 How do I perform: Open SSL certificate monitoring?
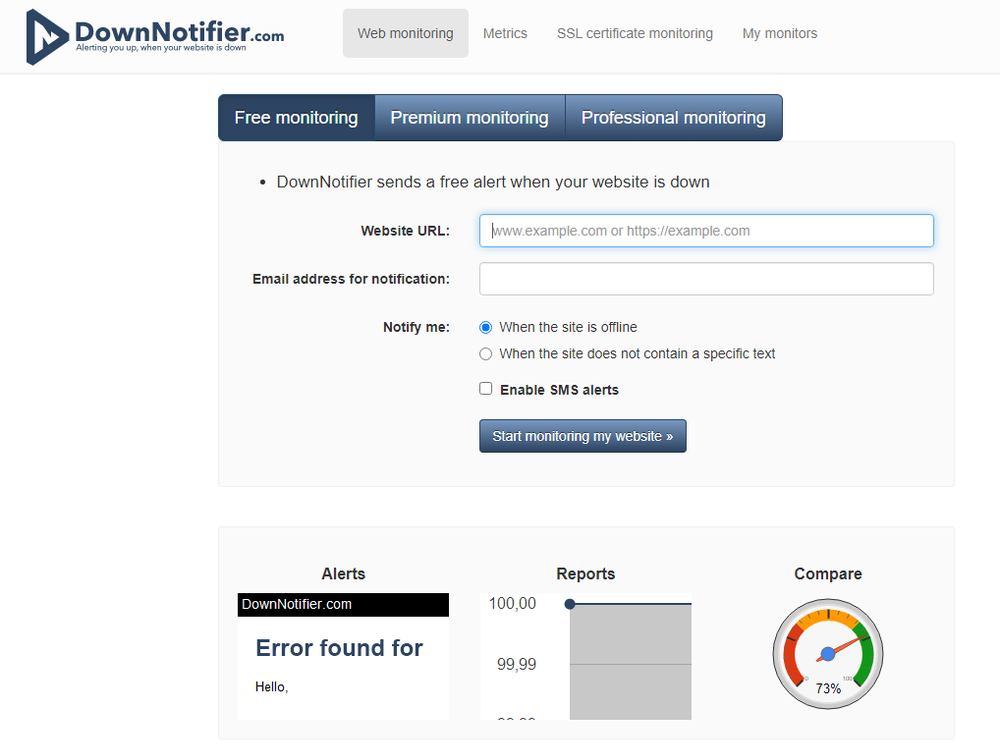[x=635, y=33]
